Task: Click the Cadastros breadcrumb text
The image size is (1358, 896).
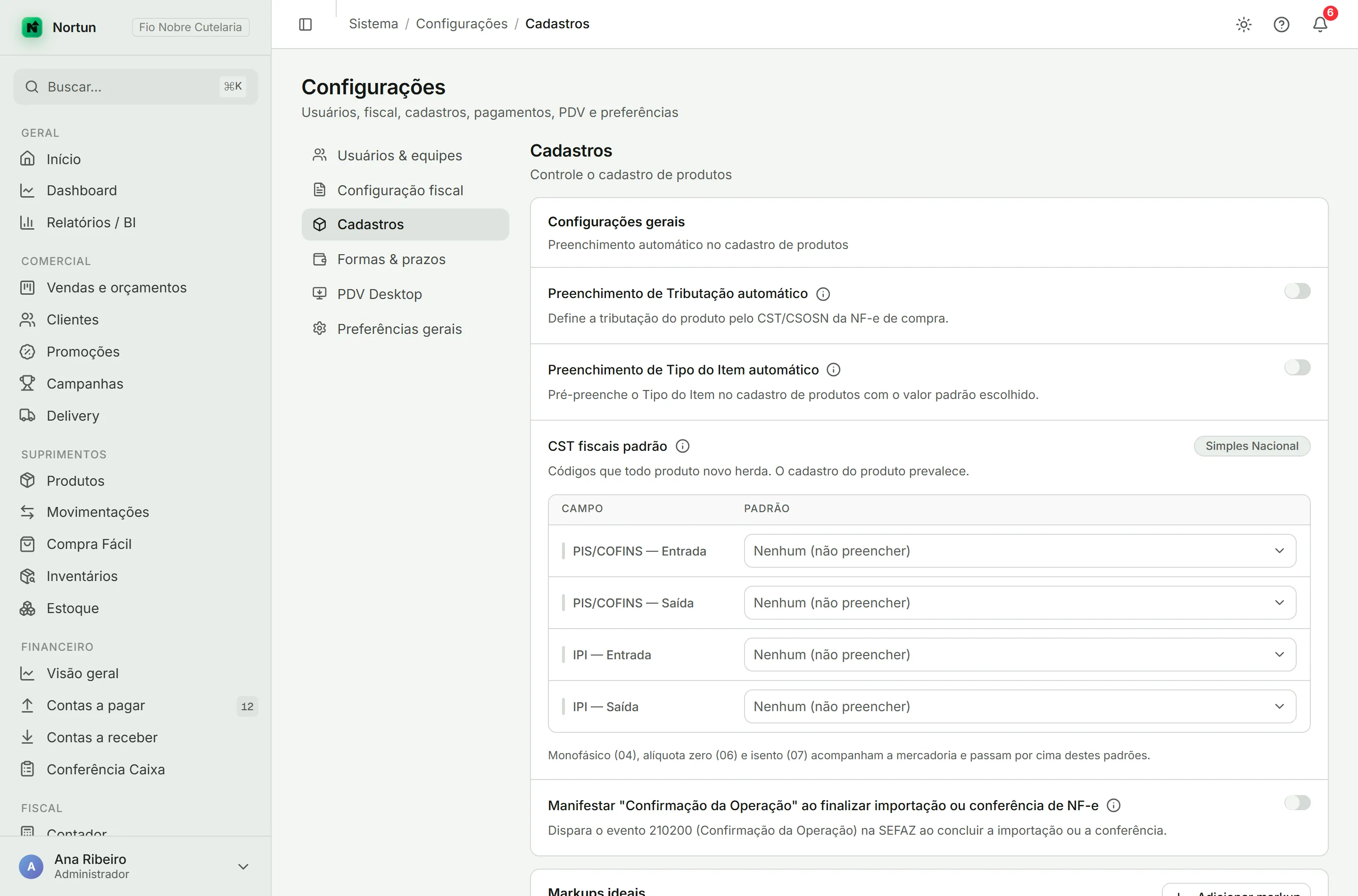Action: pyautogui.click(x=557, y=24)
